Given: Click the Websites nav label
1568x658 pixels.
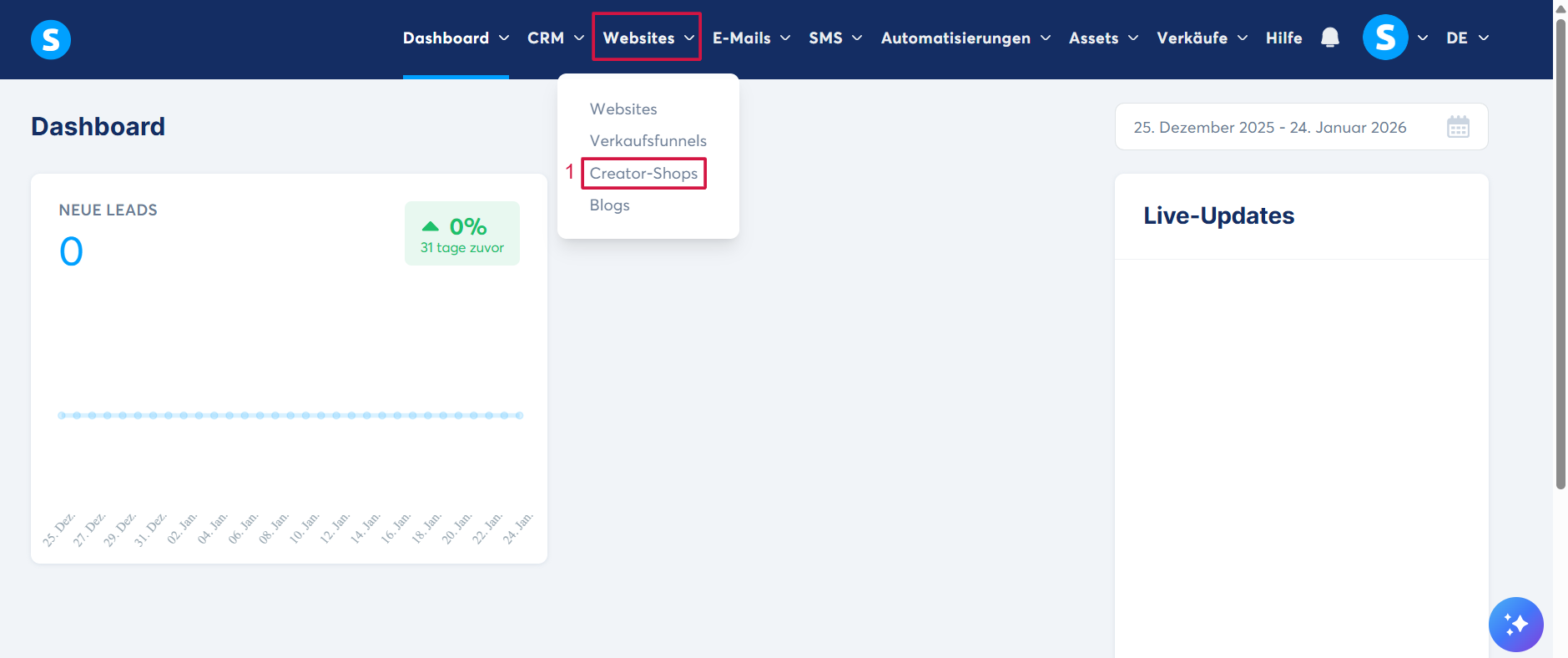Looking at the screenshot, I should (638, 38).
